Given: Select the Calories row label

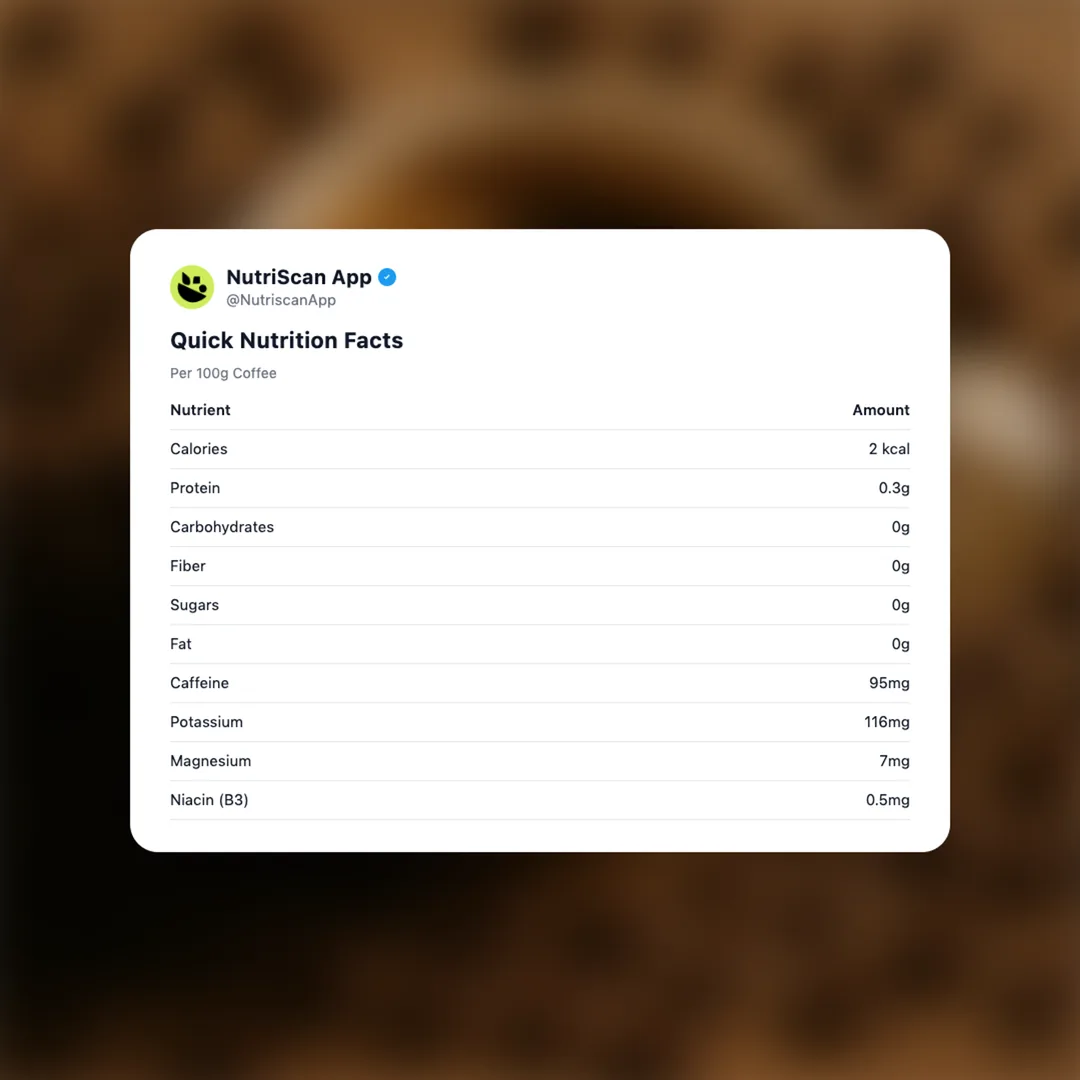Looking at the screenshot, I should (199, 449).
